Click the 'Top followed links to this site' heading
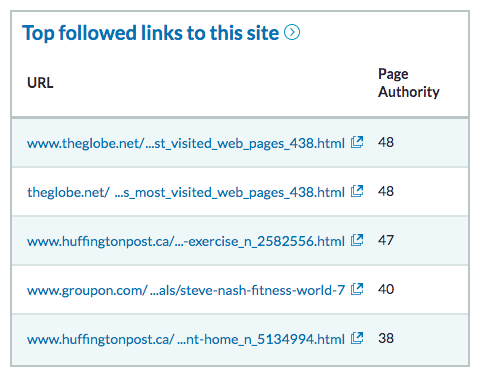Screen dimensions: 478x377 (x=150, y=33)
